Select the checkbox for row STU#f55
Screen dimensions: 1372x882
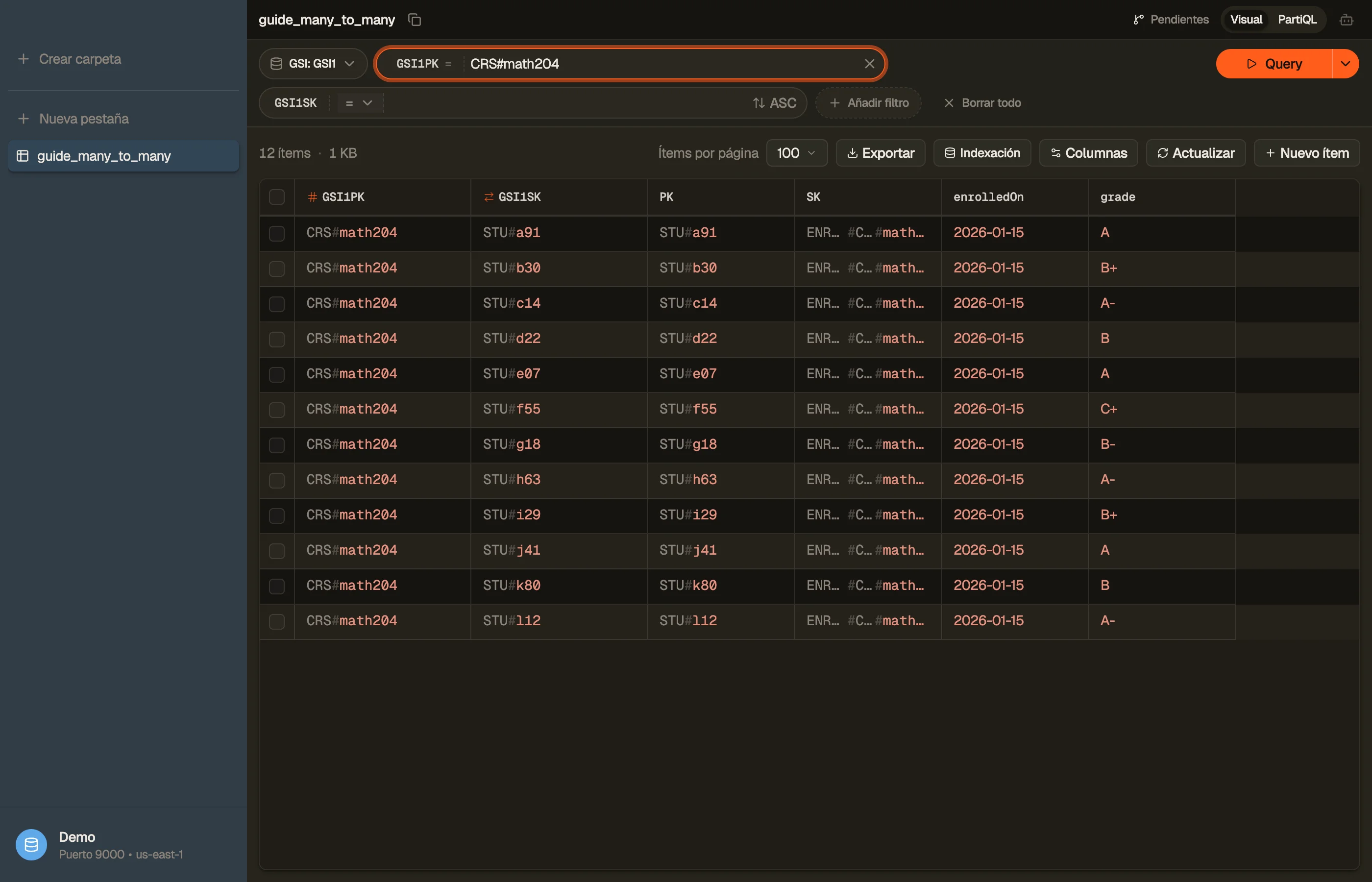pos(276,410)
